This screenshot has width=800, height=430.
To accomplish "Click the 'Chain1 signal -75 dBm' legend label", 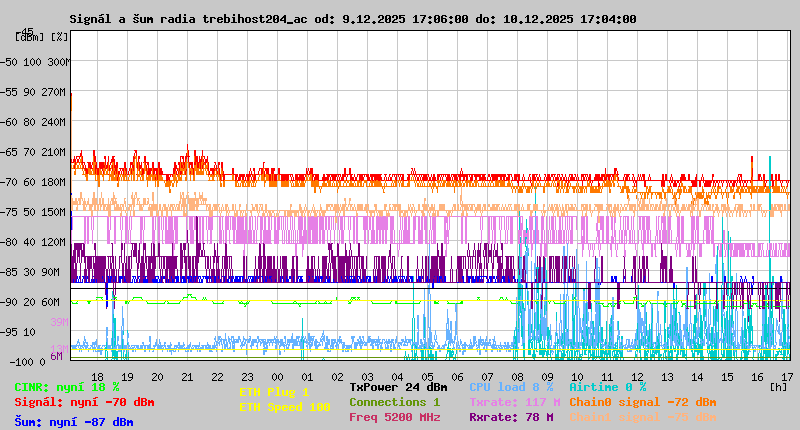I will point(643,417).
